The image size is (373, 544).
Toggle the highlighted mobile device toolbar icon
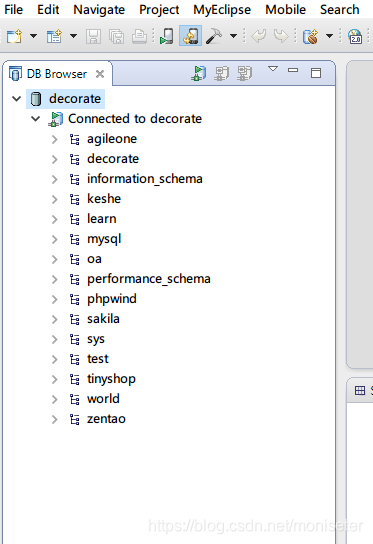190,36
